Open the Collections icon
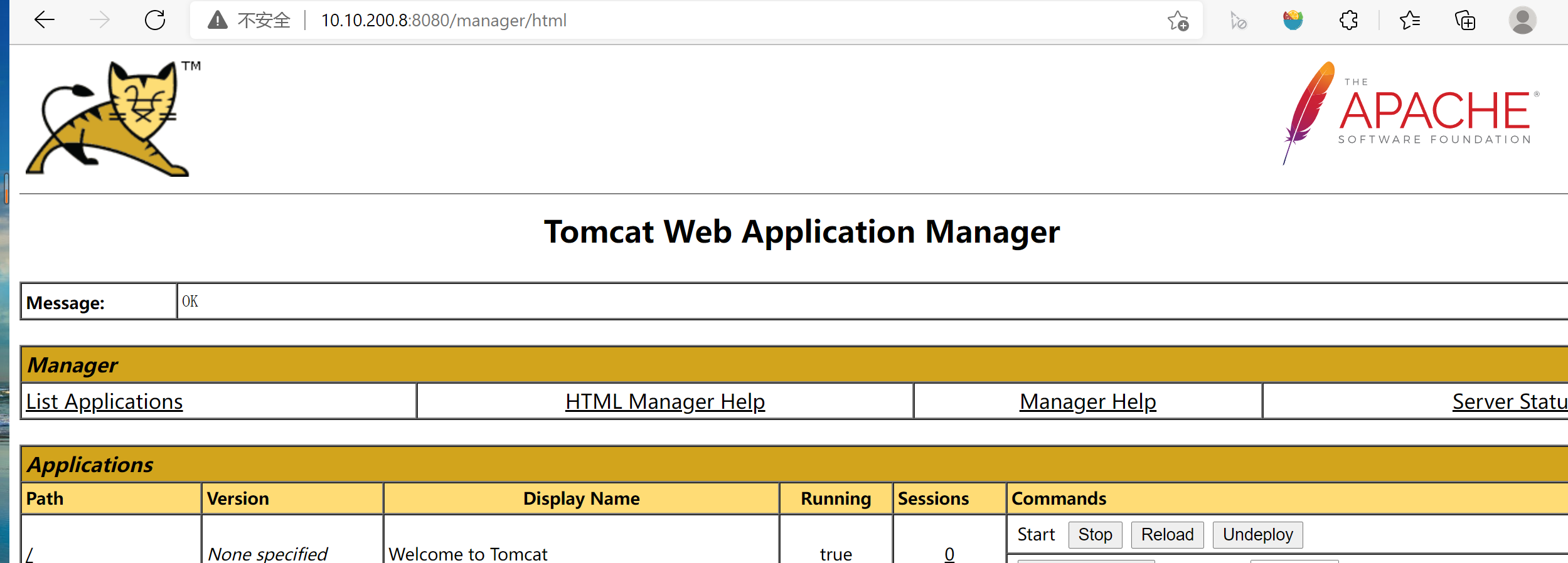The image size is (1568, 563). click(1464, 21)
